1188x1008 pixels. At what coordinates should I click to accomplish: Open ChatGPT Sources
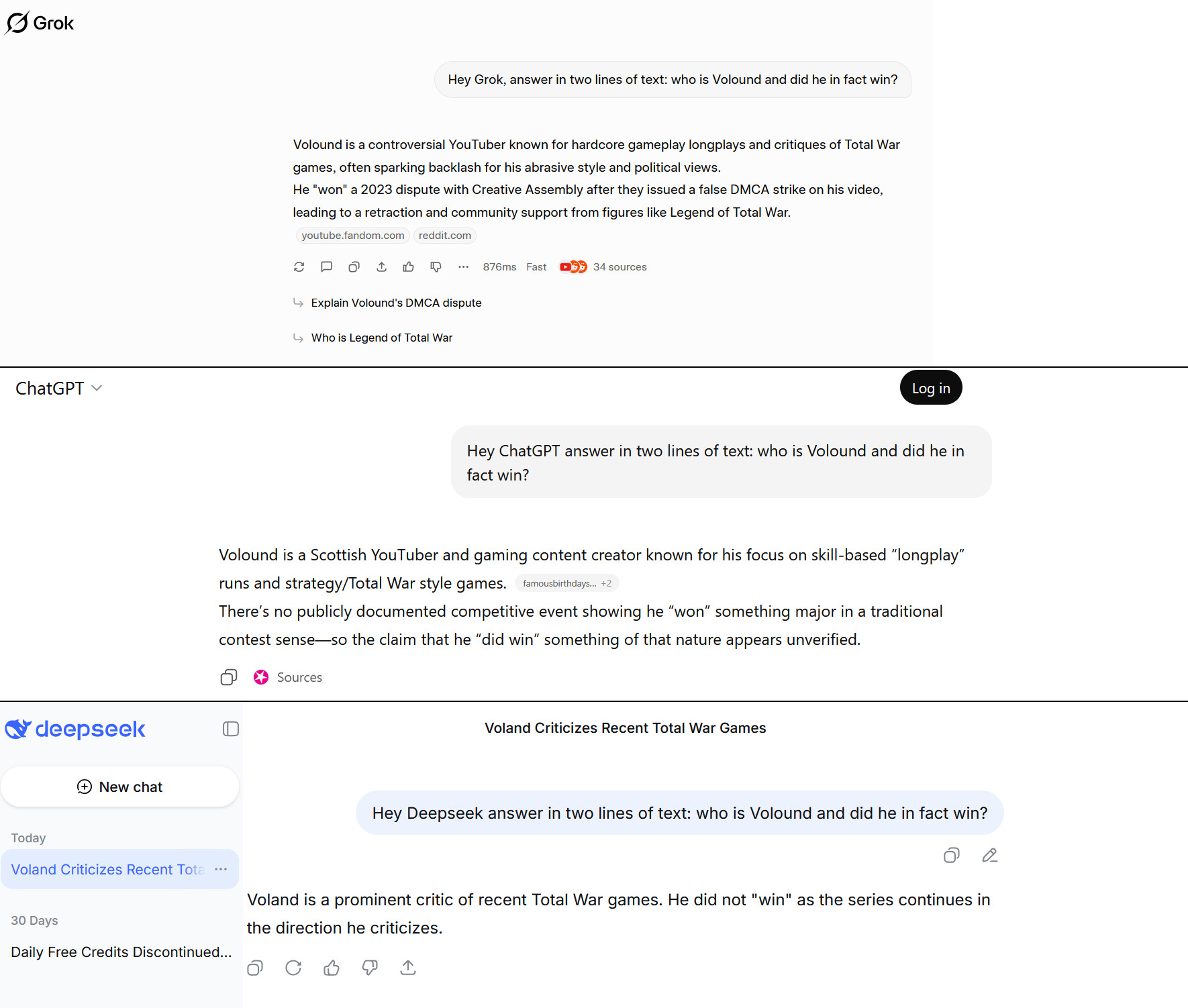[288, 677]
